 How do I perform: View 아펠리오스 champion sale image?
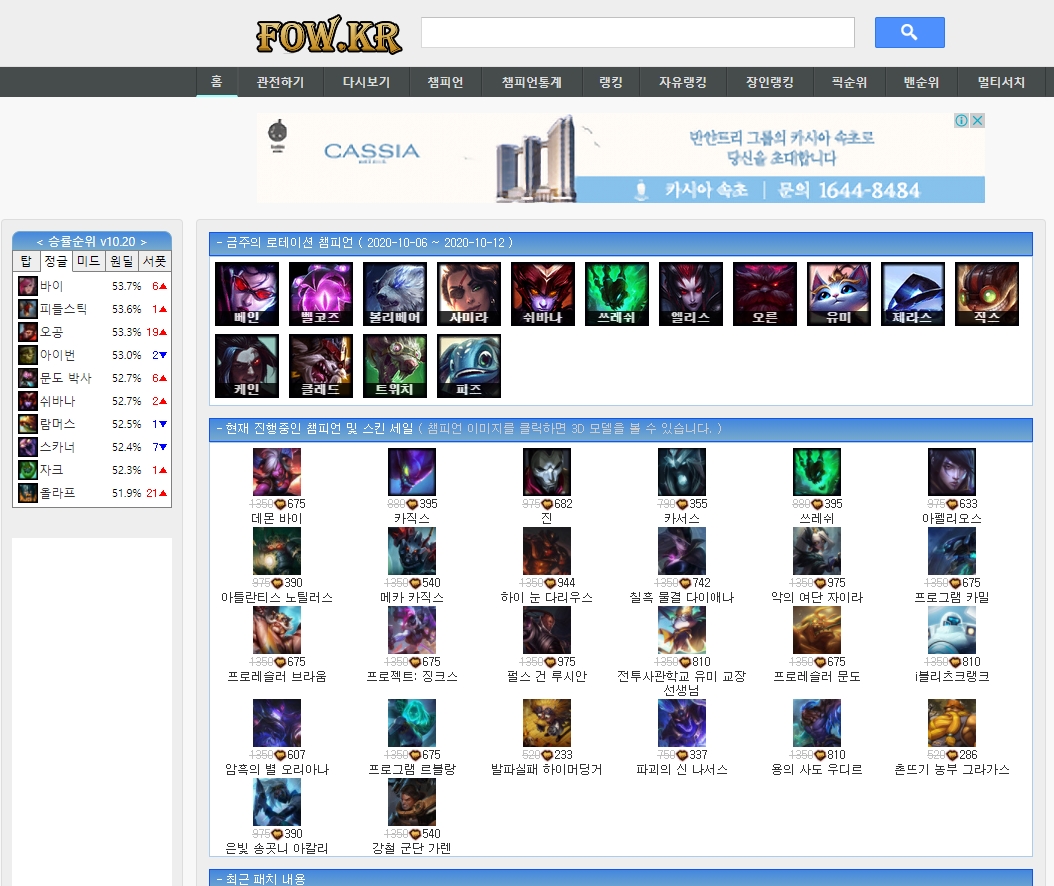coord(952,472)
